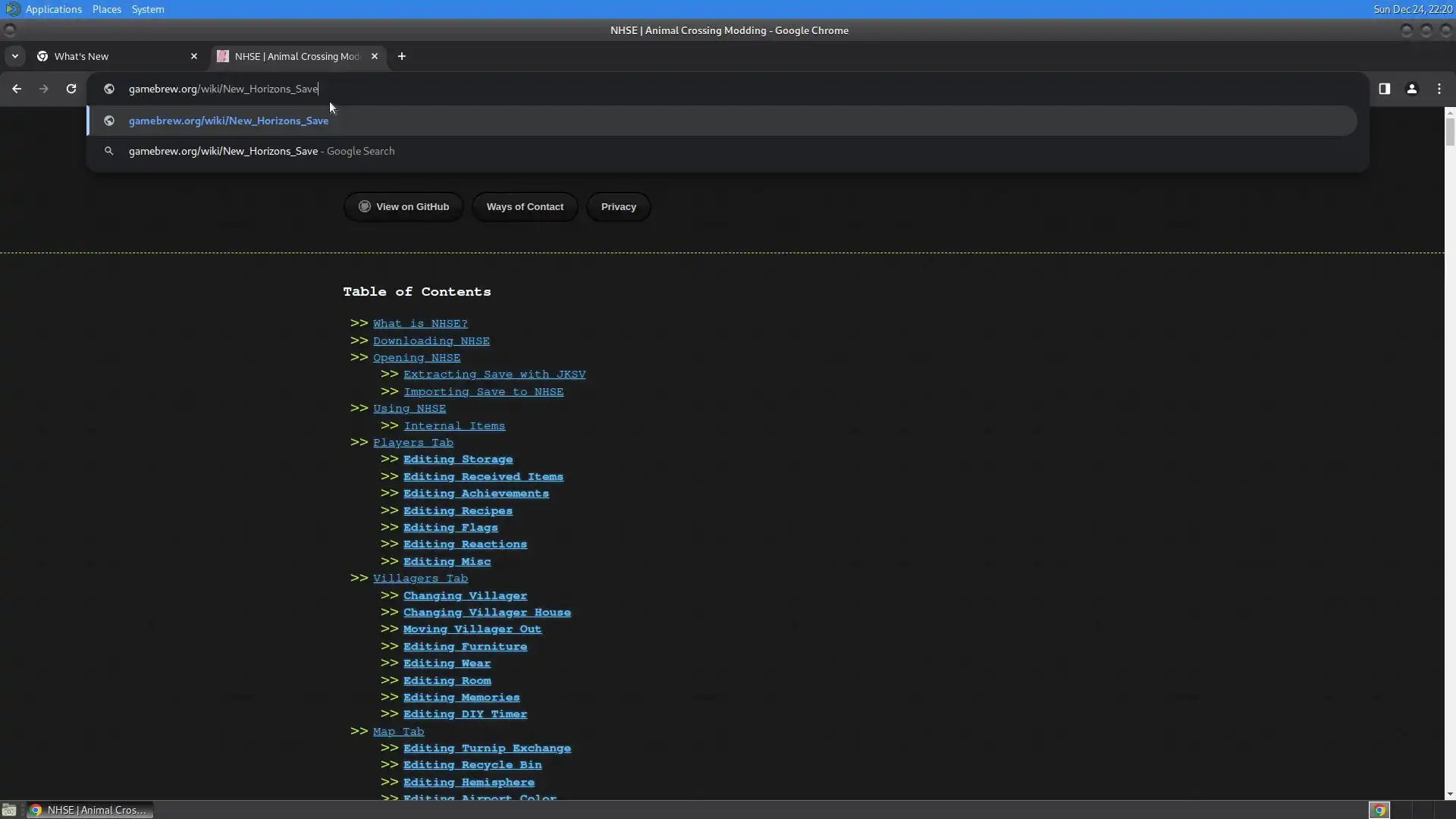Close the NHSE Animal Crossing tab
The height and width of the screenshot is (819, 1456).
pos(374,56)
